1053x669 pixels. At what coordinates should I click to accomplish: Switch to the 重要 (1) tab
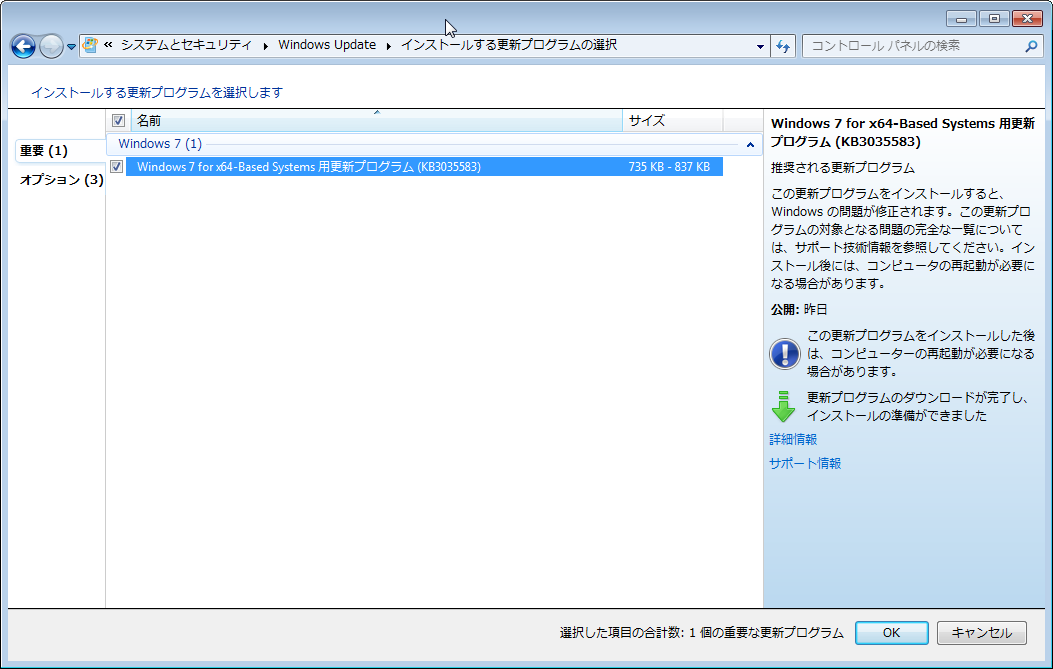point(44,150)
